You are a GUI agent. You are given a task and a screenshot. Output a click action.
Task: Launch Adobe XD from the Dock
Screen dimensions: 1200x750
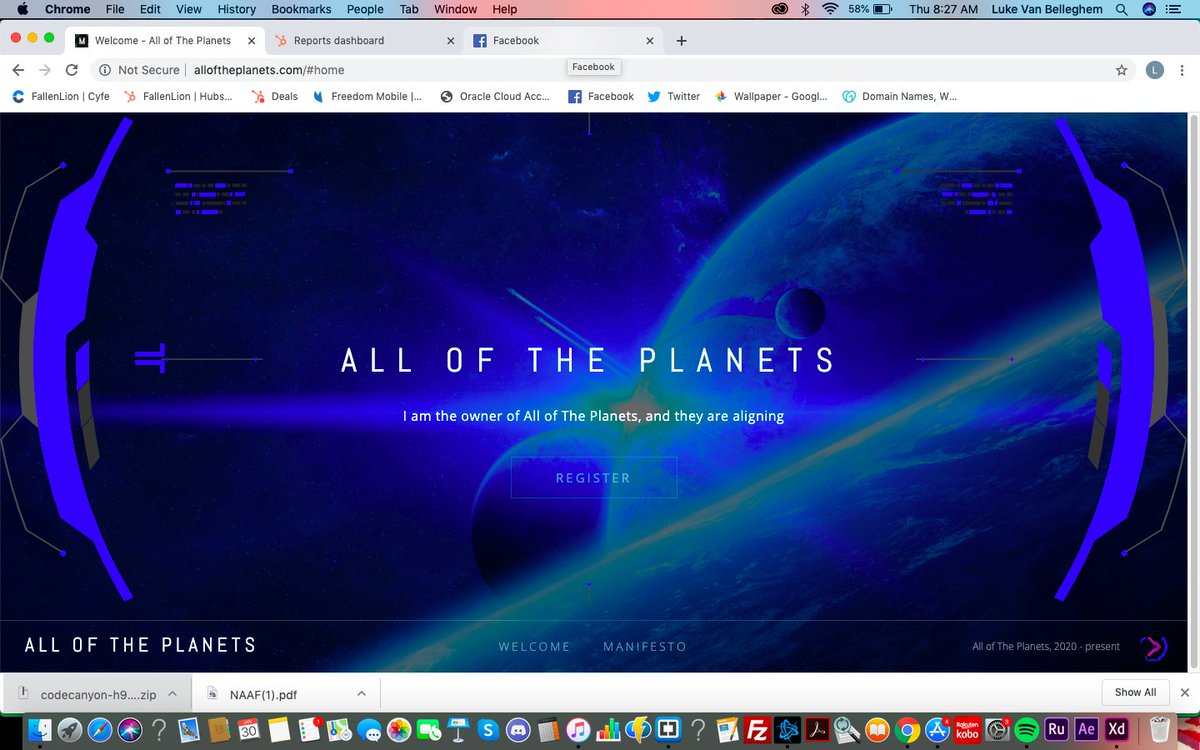(x=1115, y=728)
